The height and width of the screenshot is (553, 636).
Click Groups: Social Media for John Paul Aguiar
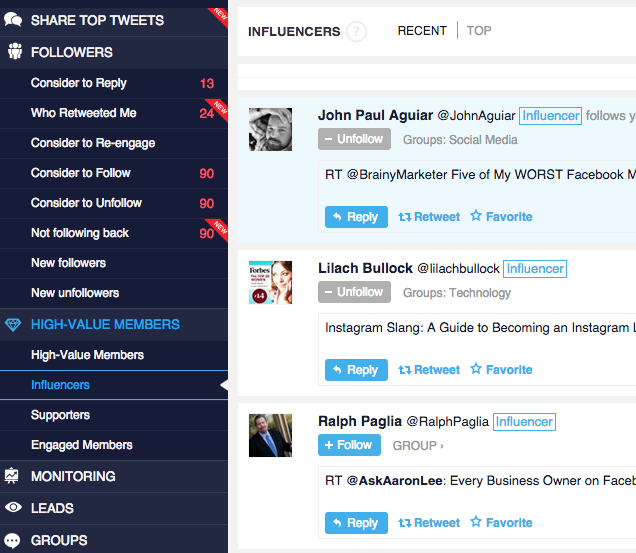pos(460,140)
